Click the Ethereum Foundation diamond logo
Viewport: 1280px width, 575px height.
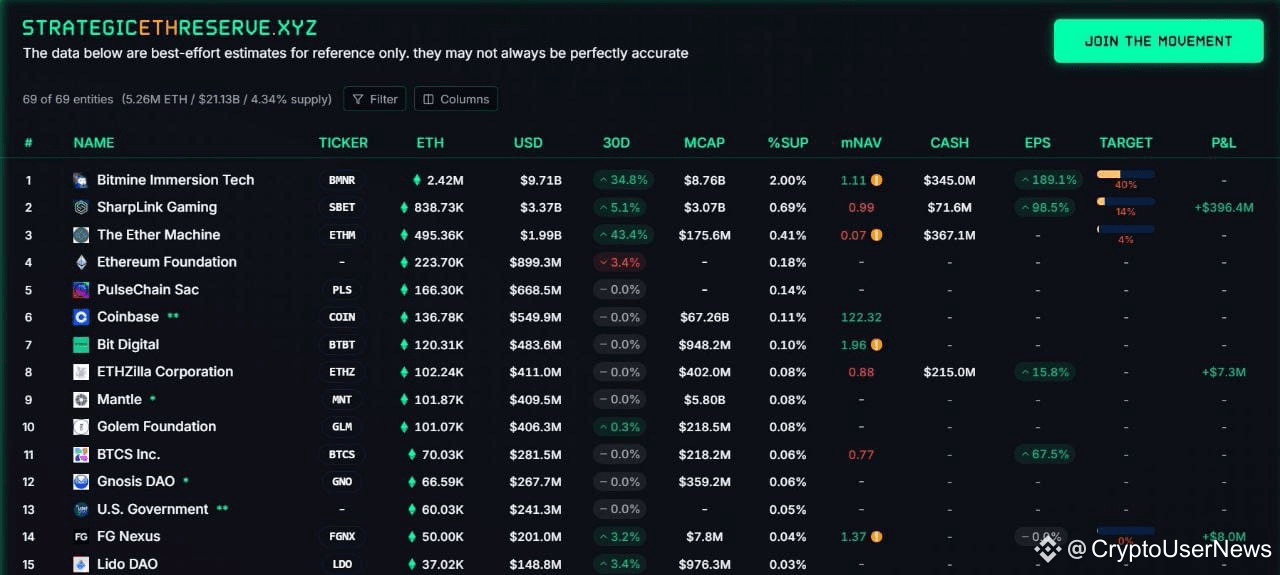[x=81, y=262]
